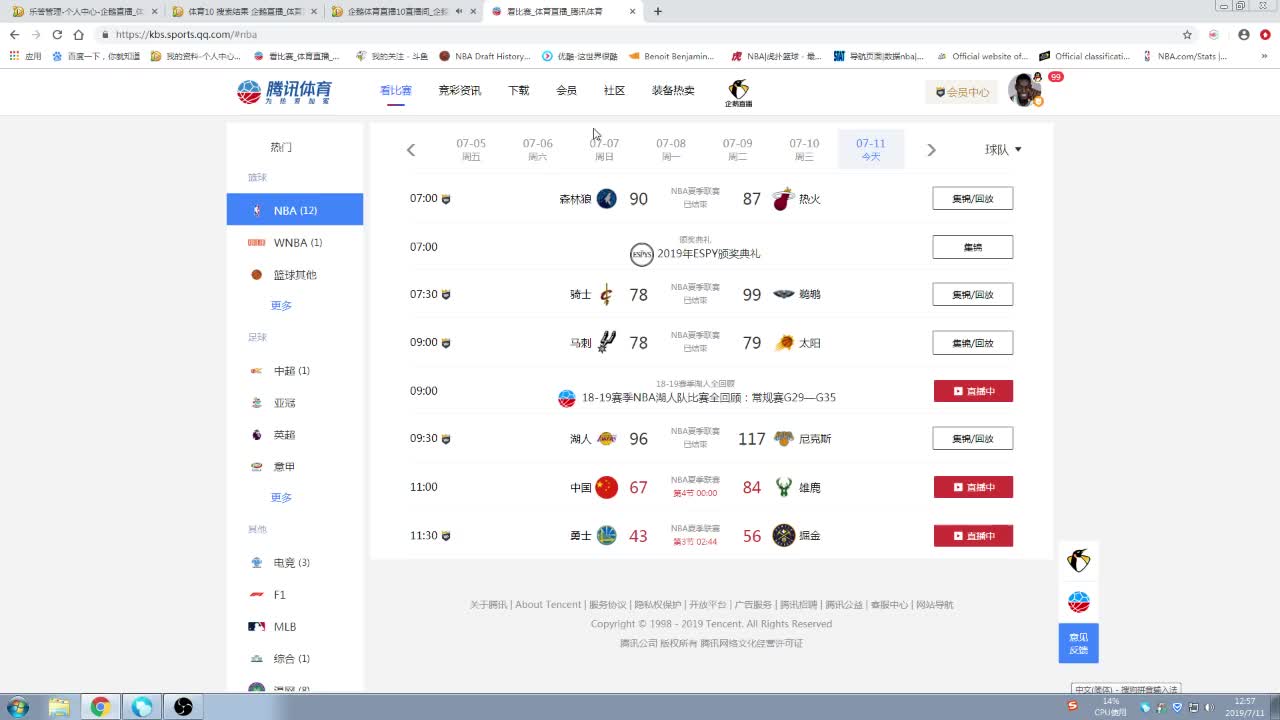Click the Timberwolves team logo

pos(607,199)
